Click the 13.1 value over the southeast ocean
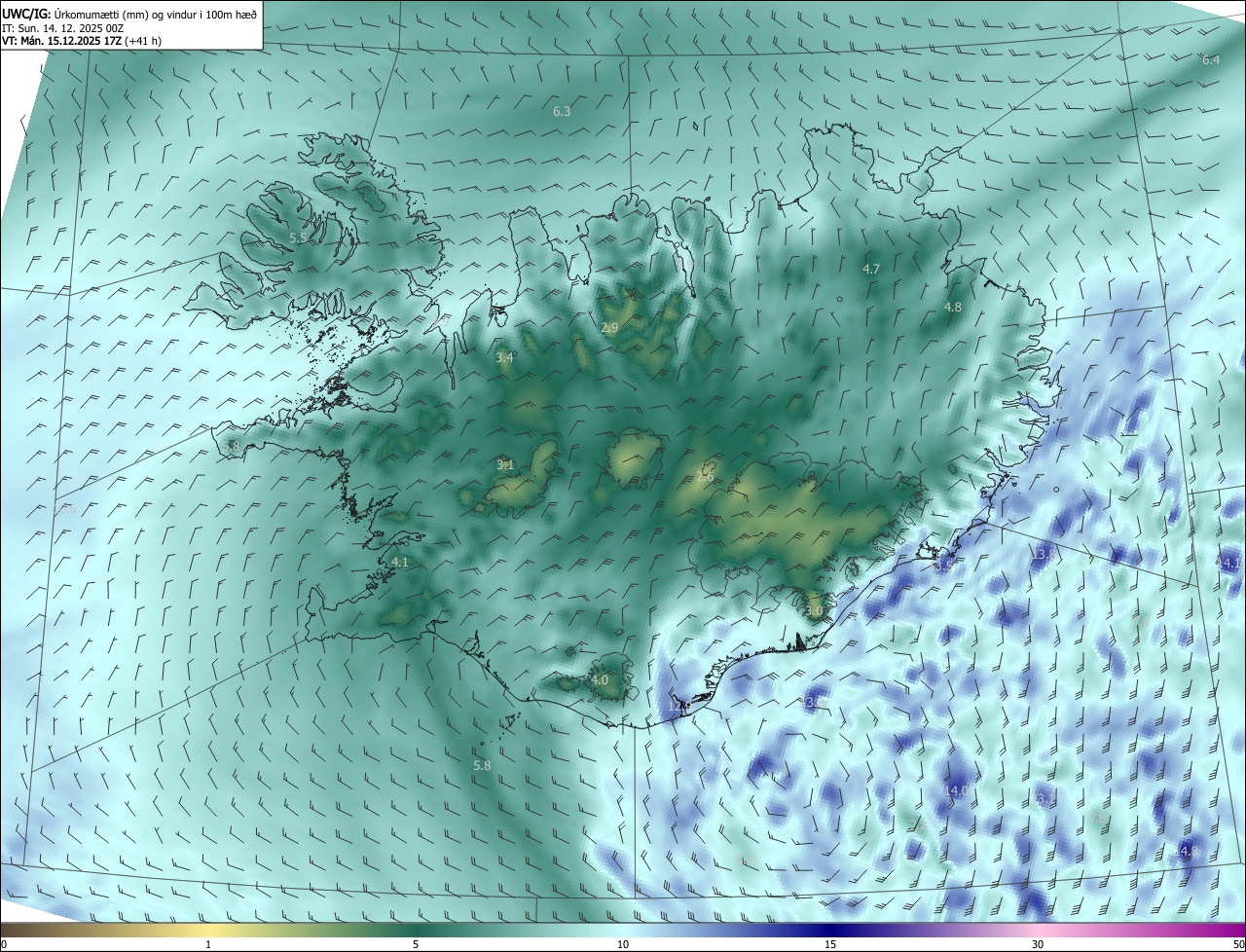The image size is (1246, 952). click(1045, 799)
